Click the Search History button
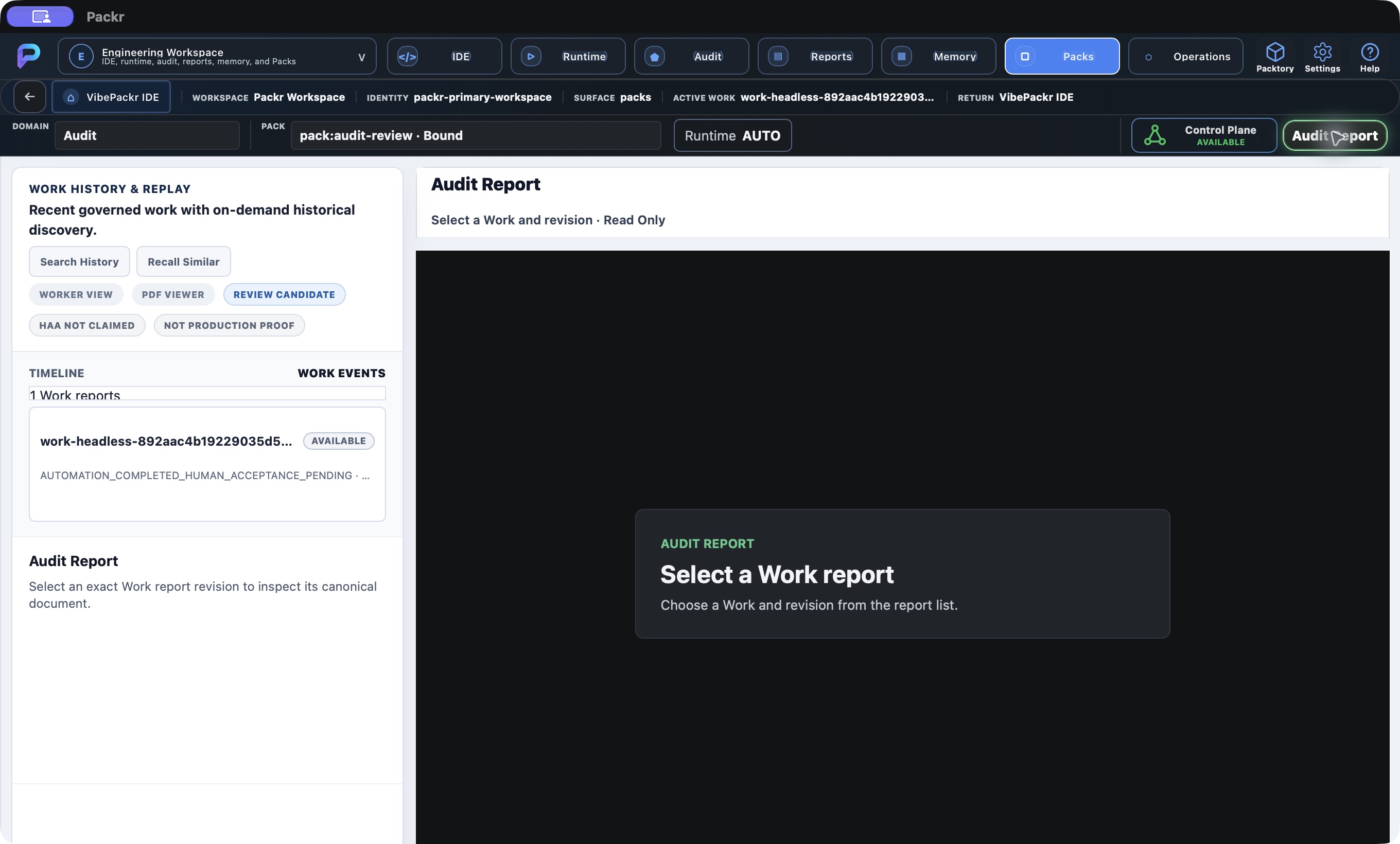The height and width of the screenshot is (844, 1400). [x=79, y=261]
